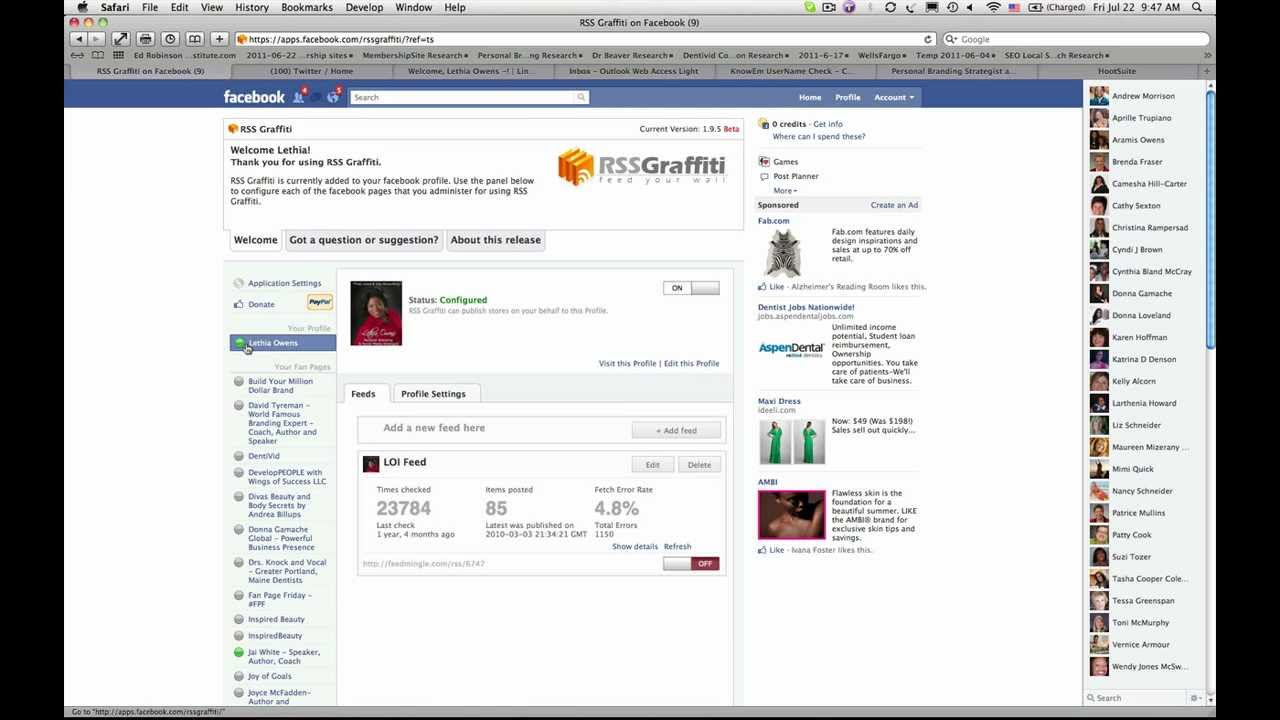Open the History menu in menu bar
1280x720 pixels.
[x=252, y=7]
